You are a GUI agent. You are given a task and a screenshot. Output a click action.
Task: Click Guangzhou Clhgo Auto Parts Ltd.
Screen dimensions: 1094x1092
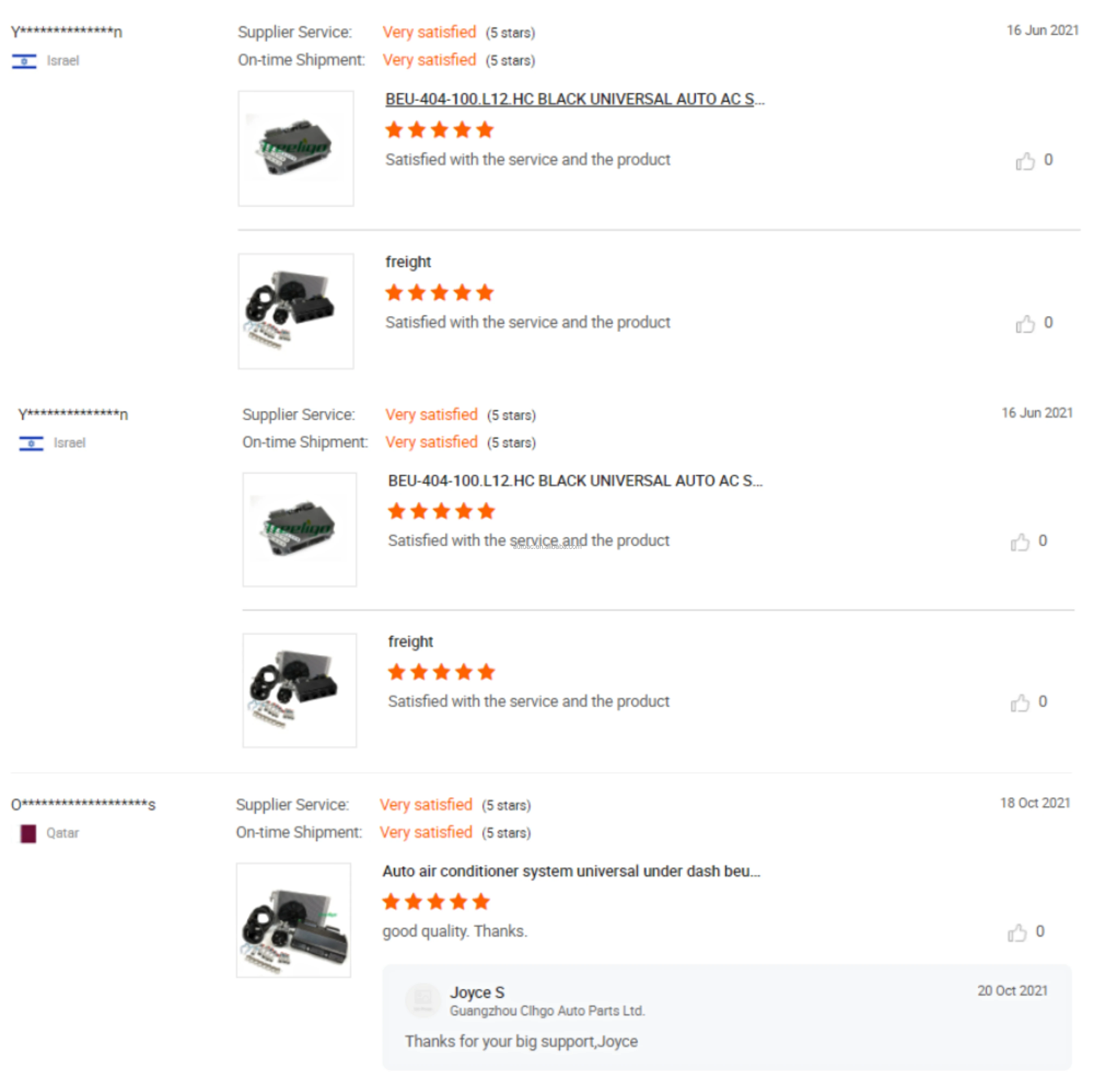coord(547,1012)
